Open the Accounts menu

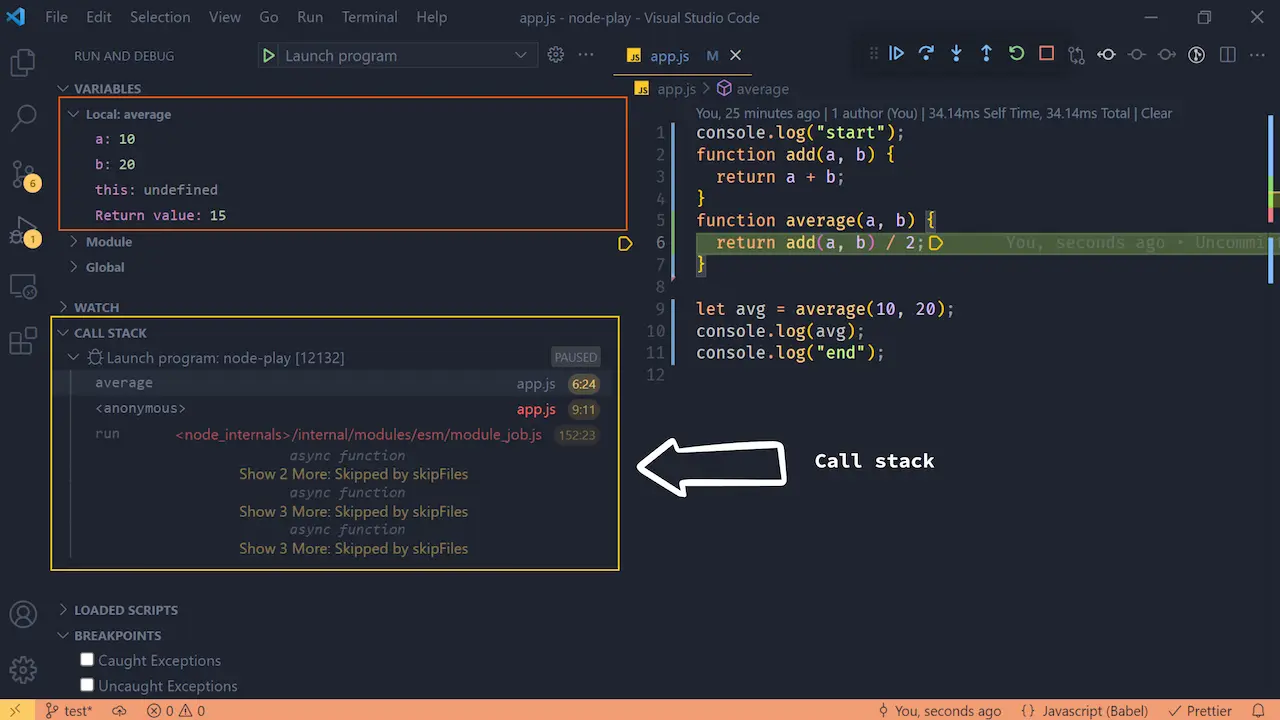(23, 615)
